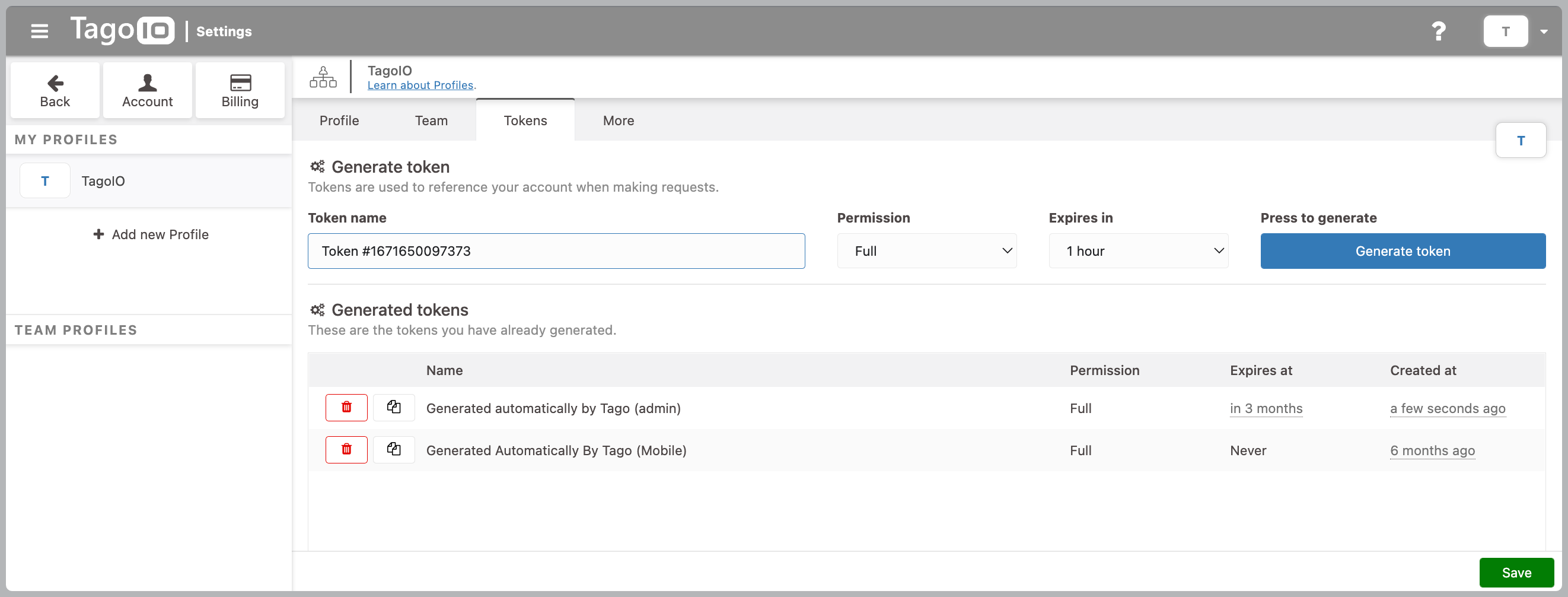Click the T user avatar in header
The width and height of the screenshot is (1568, 597).
tap(1505, 31)
